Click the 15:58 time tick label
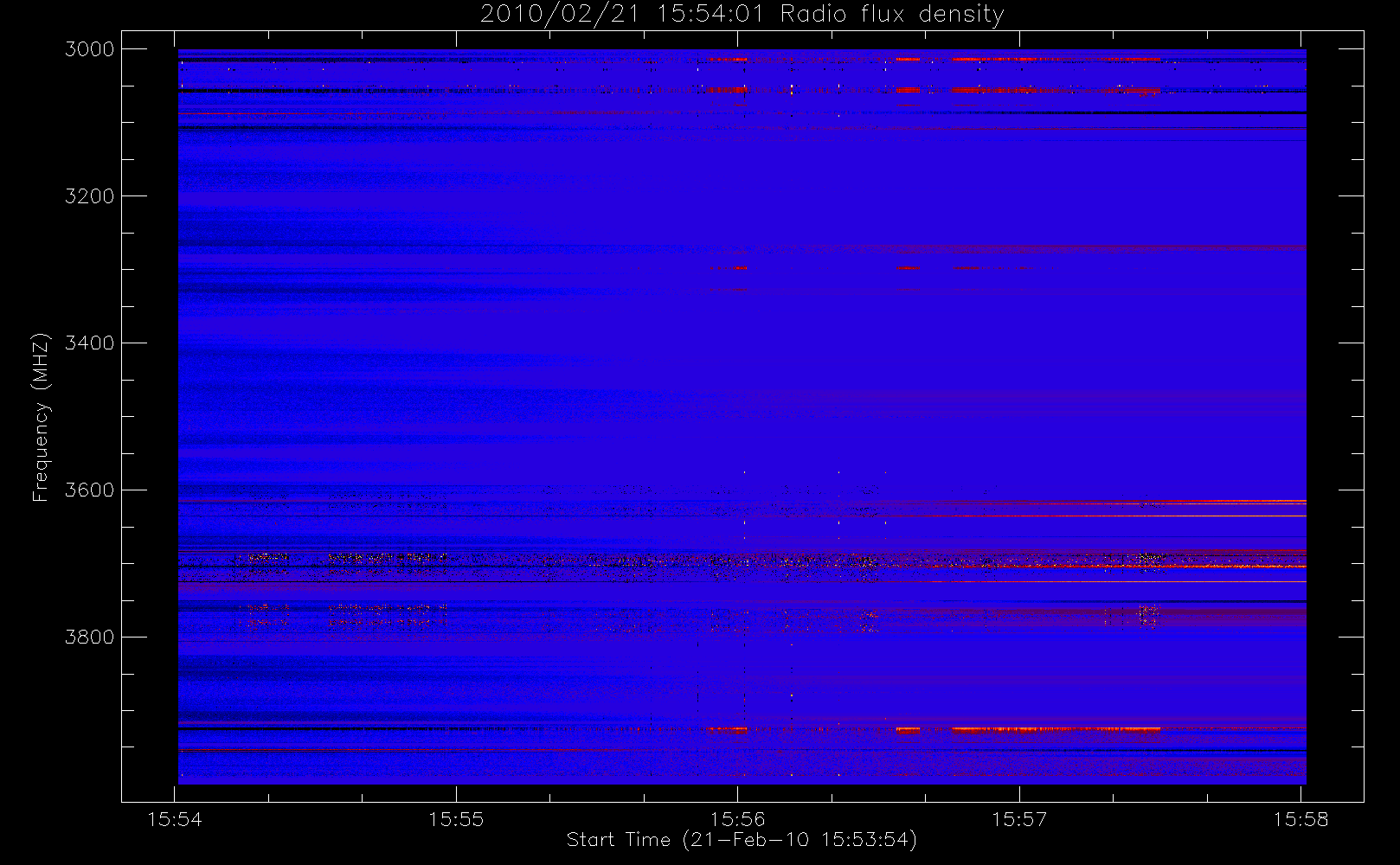The height and width of the screenshot is (865, 1400). click(1300, 819)
